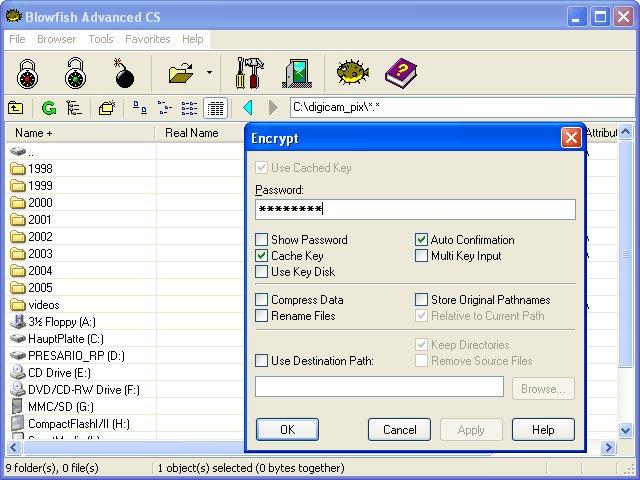Select 3½ Floppy (A:) drive

tap(53, 322)
